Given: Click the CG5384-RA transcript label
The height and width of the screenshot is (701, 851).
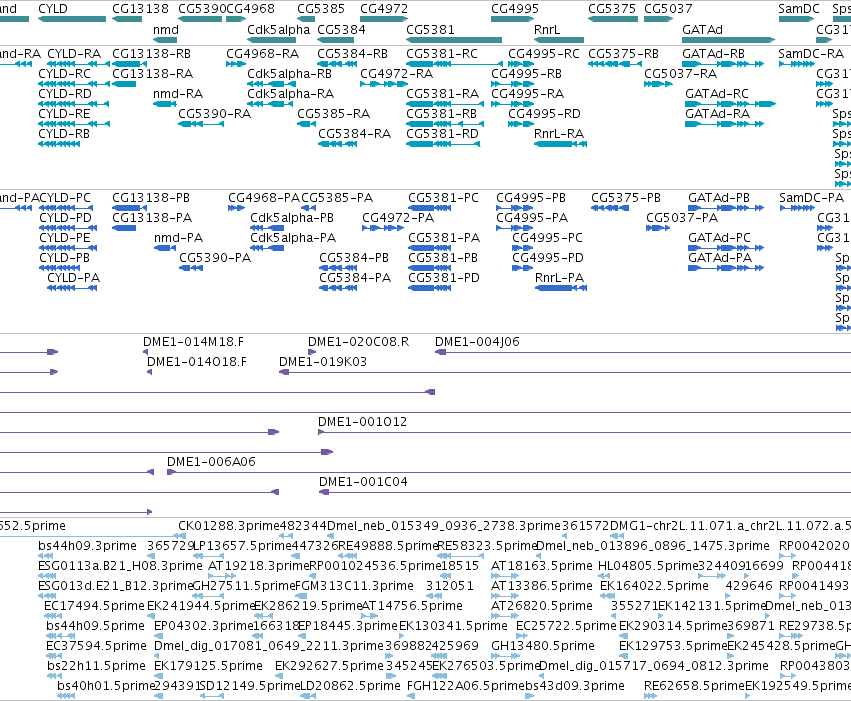Looking at the screenshot, I should pos(354,134).
